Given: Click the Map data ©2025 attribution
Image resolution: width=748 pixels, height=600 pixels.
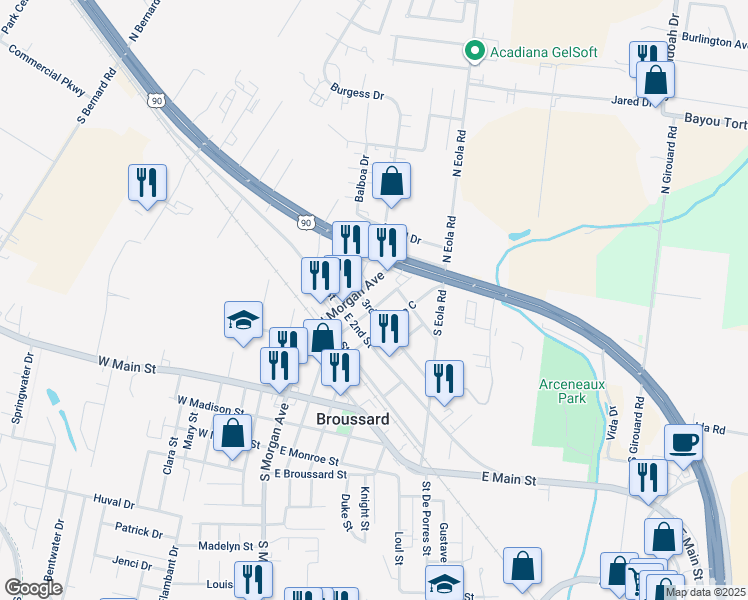Looking at the screenshot, I should 706,592.
